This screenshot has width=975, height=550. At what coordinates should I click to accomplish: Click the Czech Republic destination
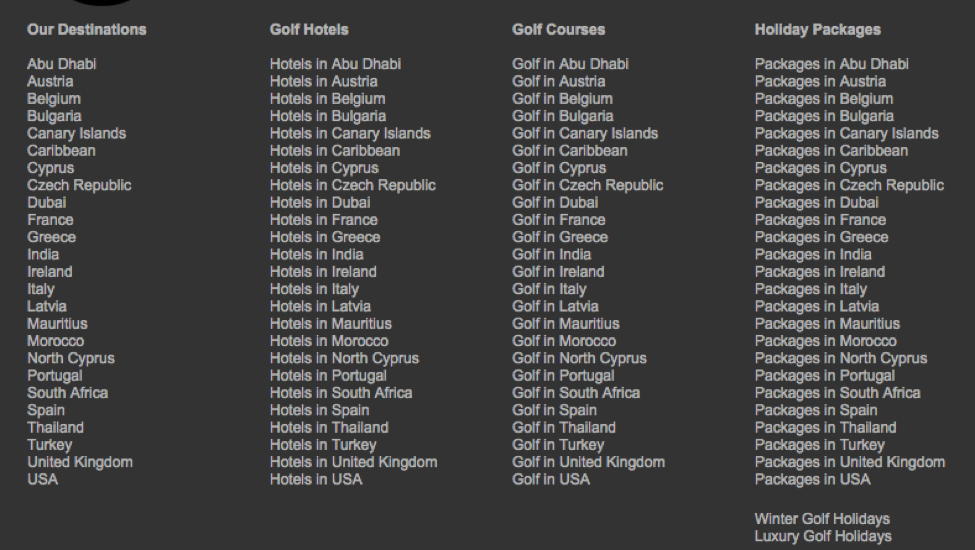click(x=79, y=185)
